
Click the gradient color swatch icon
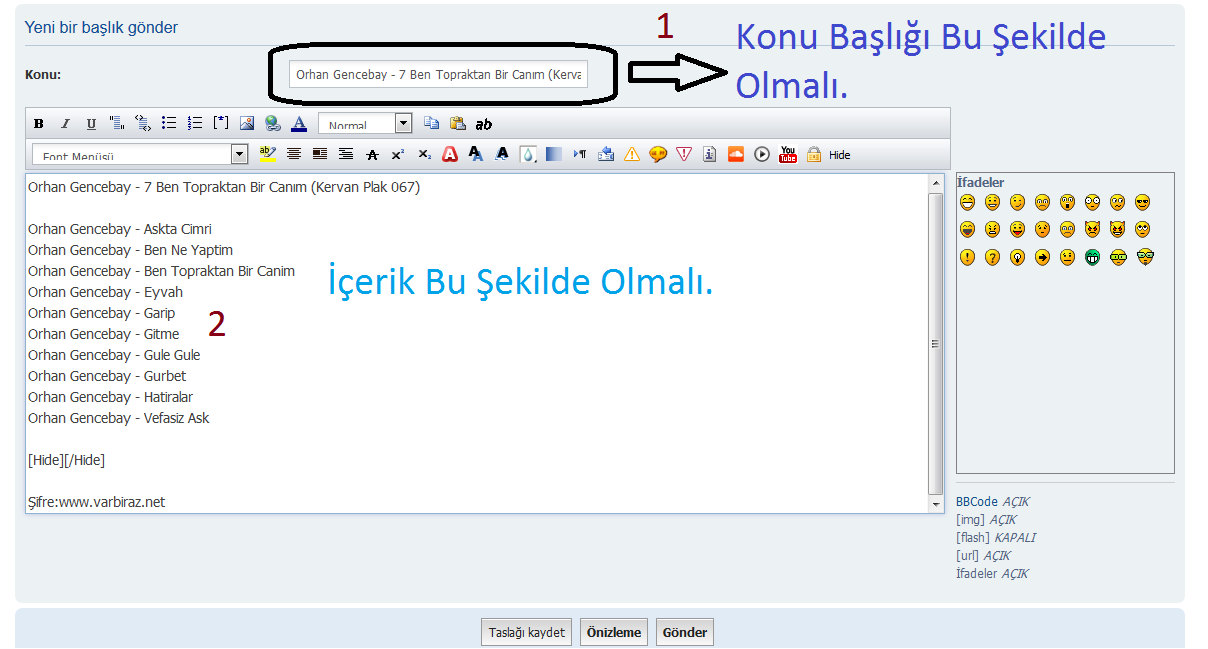coord(554,154)
